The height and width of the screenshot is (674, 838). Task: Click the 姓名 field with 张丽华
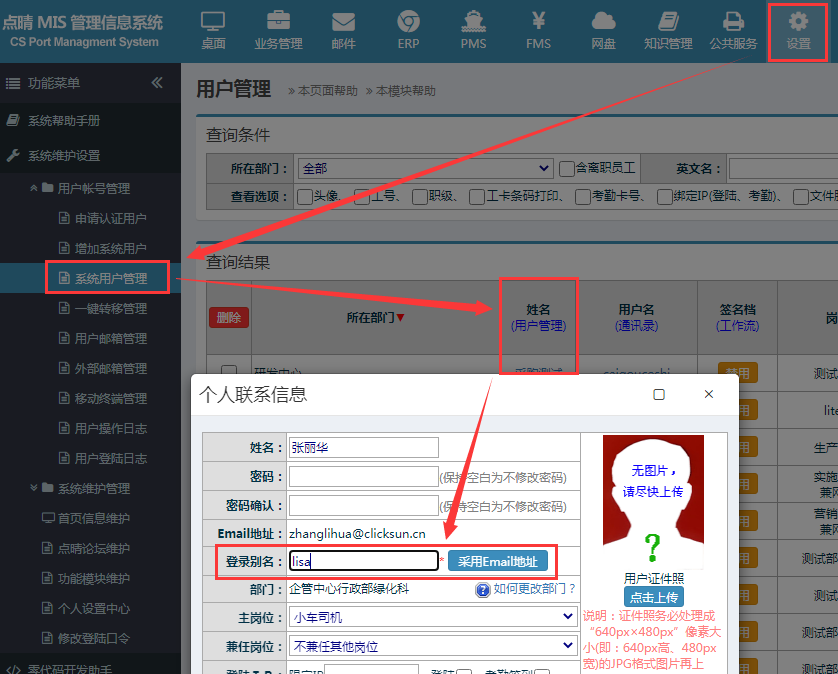363,447
